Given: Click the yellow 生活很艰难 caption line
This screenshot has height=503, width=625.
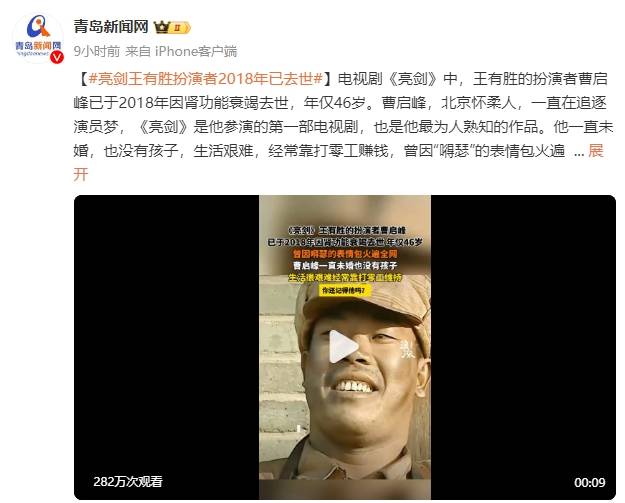Looking at the screenshot, I should pyautogui.click(x=345, y=277).
